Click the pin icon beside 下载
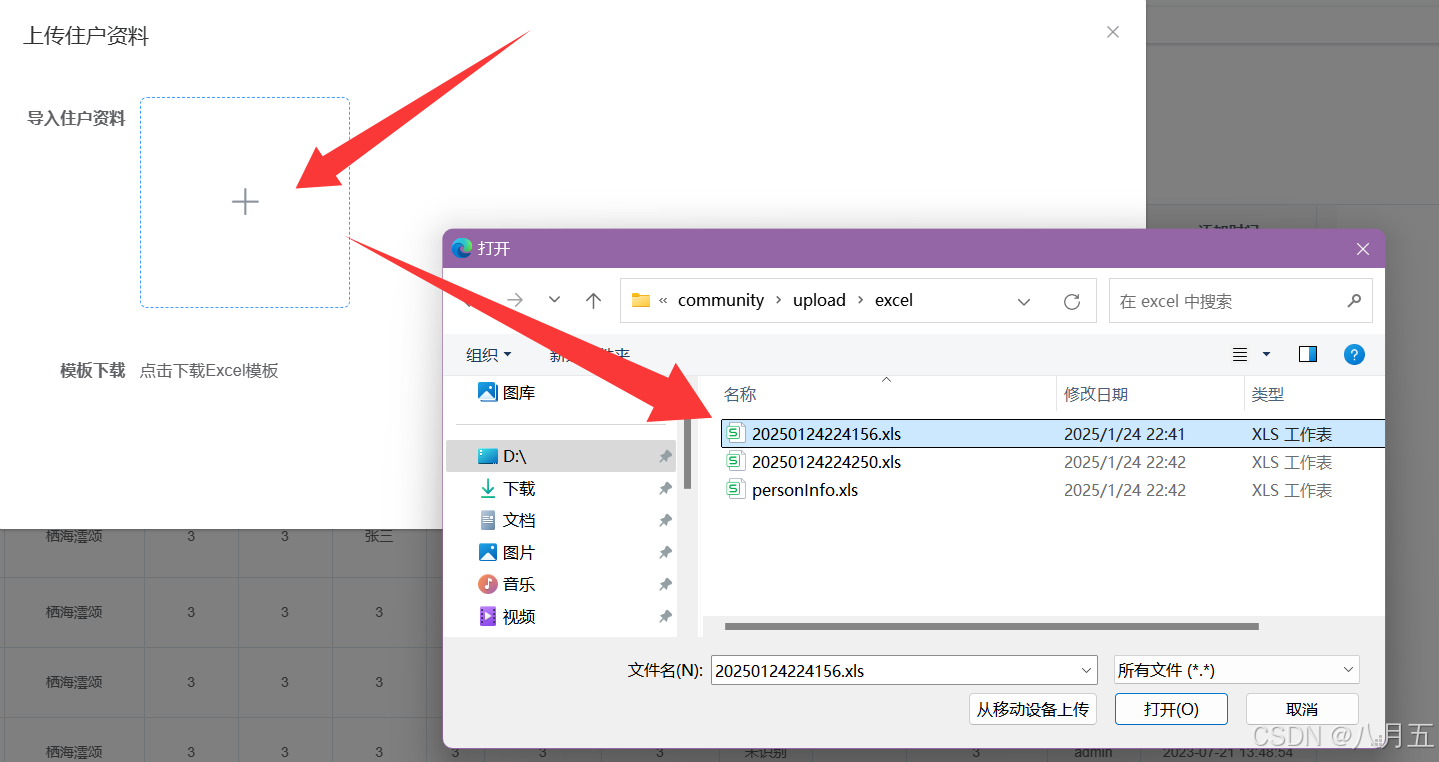The width and height of the screenshot is (1439, 762). click(x=664, y=489)
